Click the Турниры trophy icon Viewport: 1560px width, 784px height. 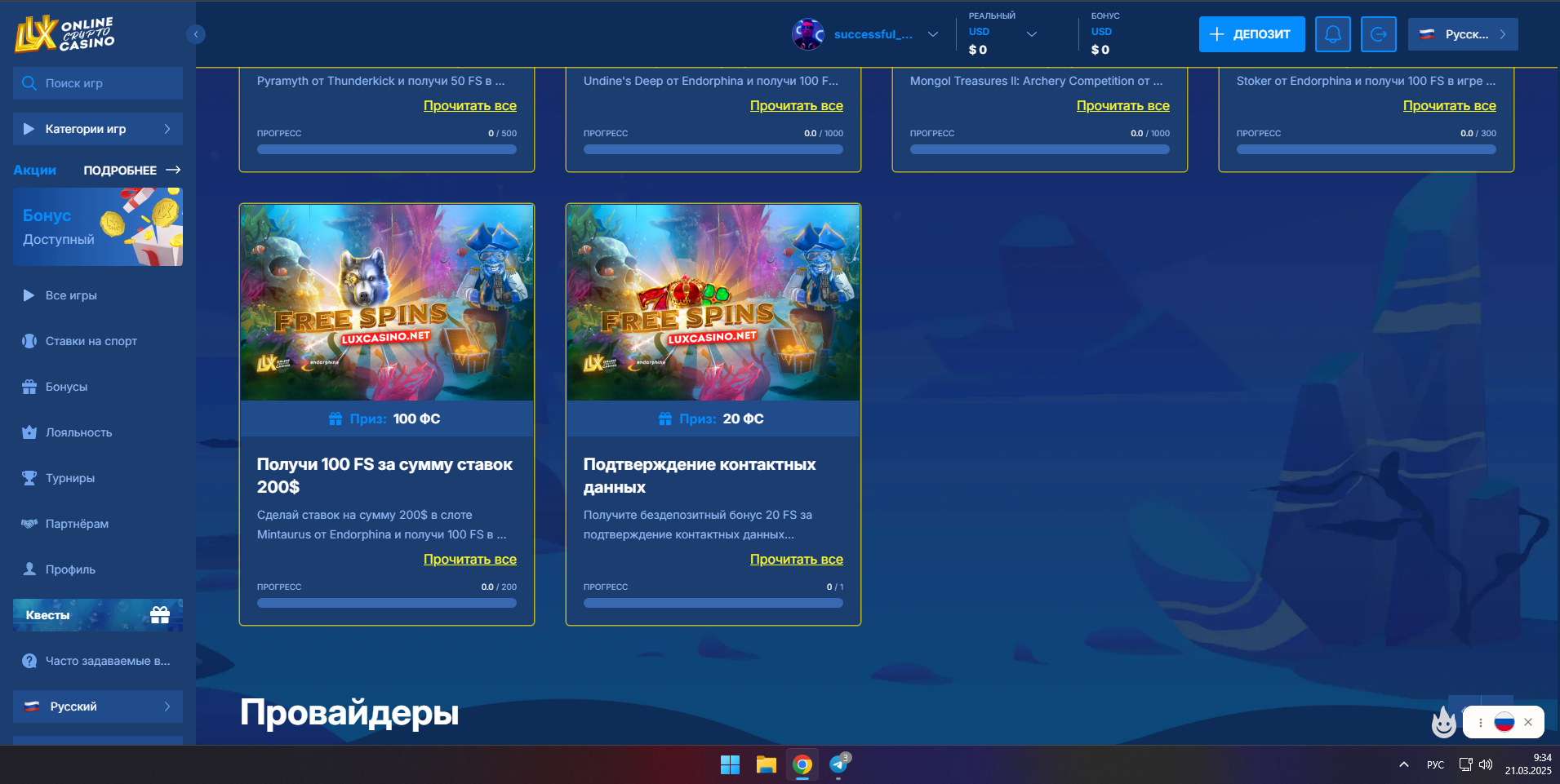click(x=29, y=478)
